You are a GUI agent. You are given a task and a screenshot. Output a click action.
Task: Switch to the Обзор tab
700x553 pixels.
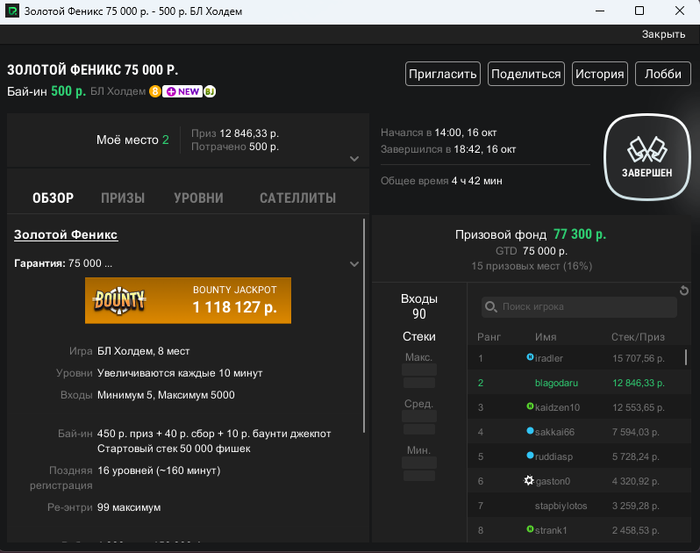(x=53, y=198)
